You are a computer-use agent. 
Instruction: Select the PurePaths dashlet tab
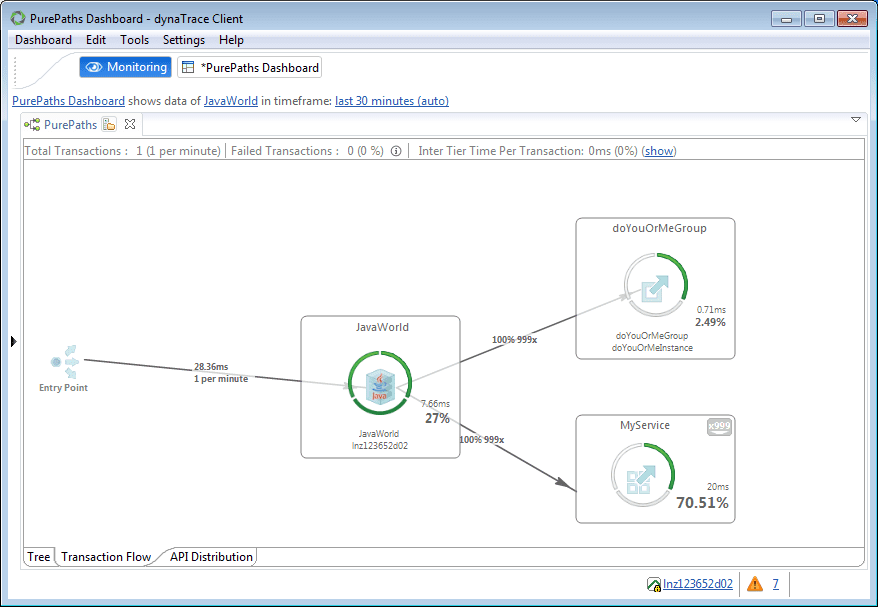coord(71,124)
